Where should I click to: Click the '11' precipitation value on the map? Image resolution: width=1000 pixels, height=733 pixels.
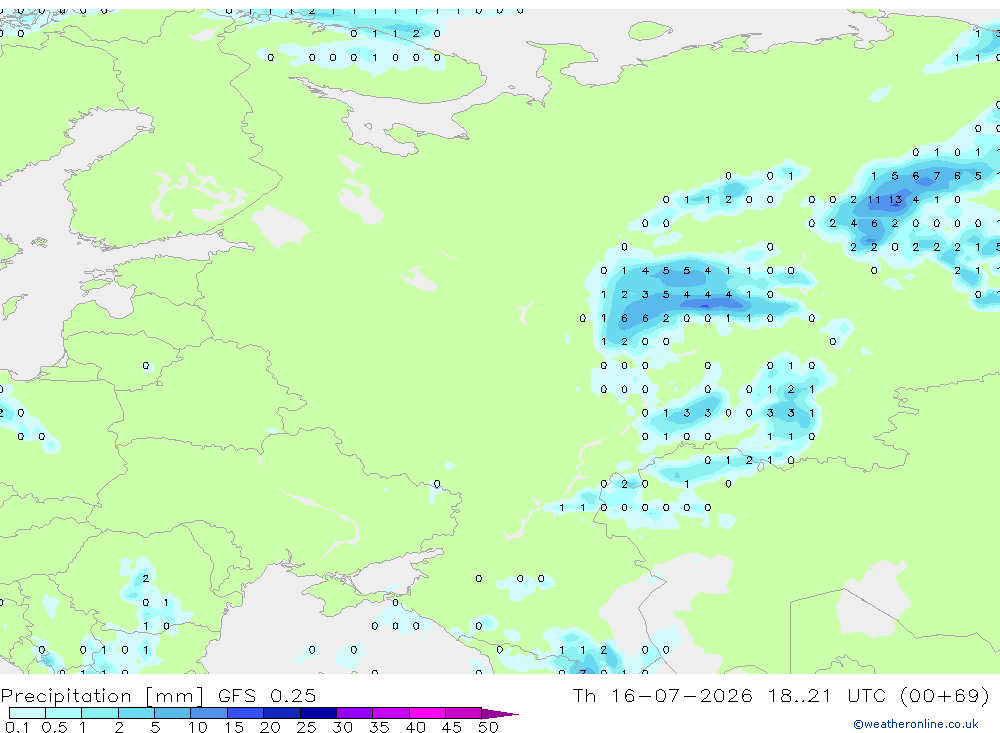[x=874, y=200]
